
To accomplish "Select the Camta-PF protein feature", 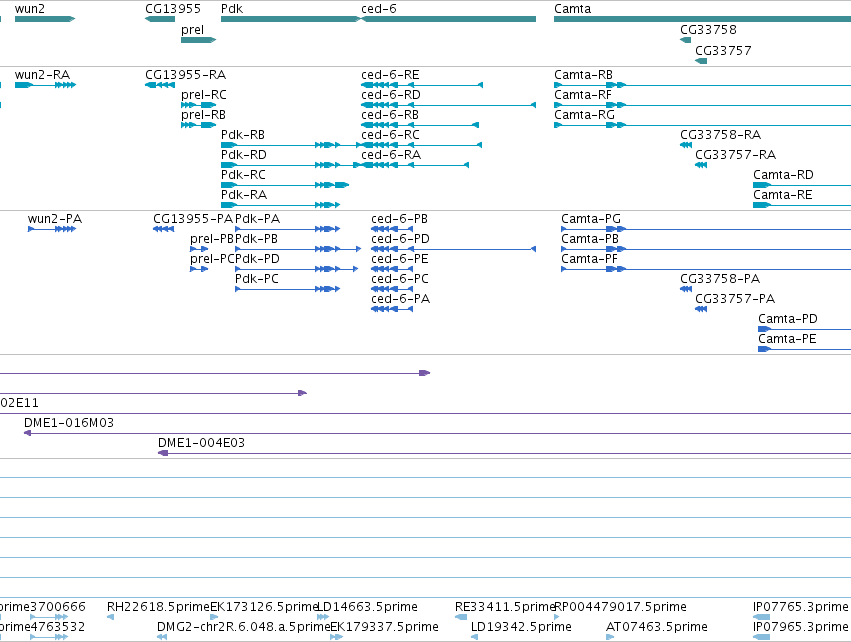I will (x=706, y=269).
